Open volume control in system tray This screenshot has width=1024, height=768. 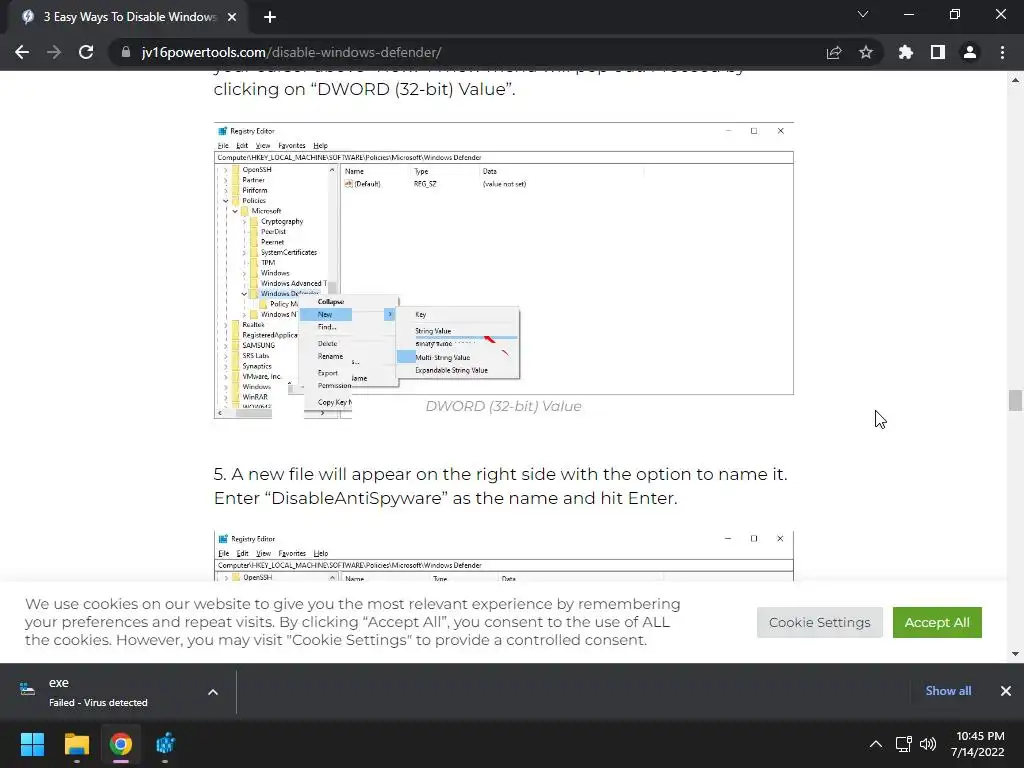tap(928, 744)
